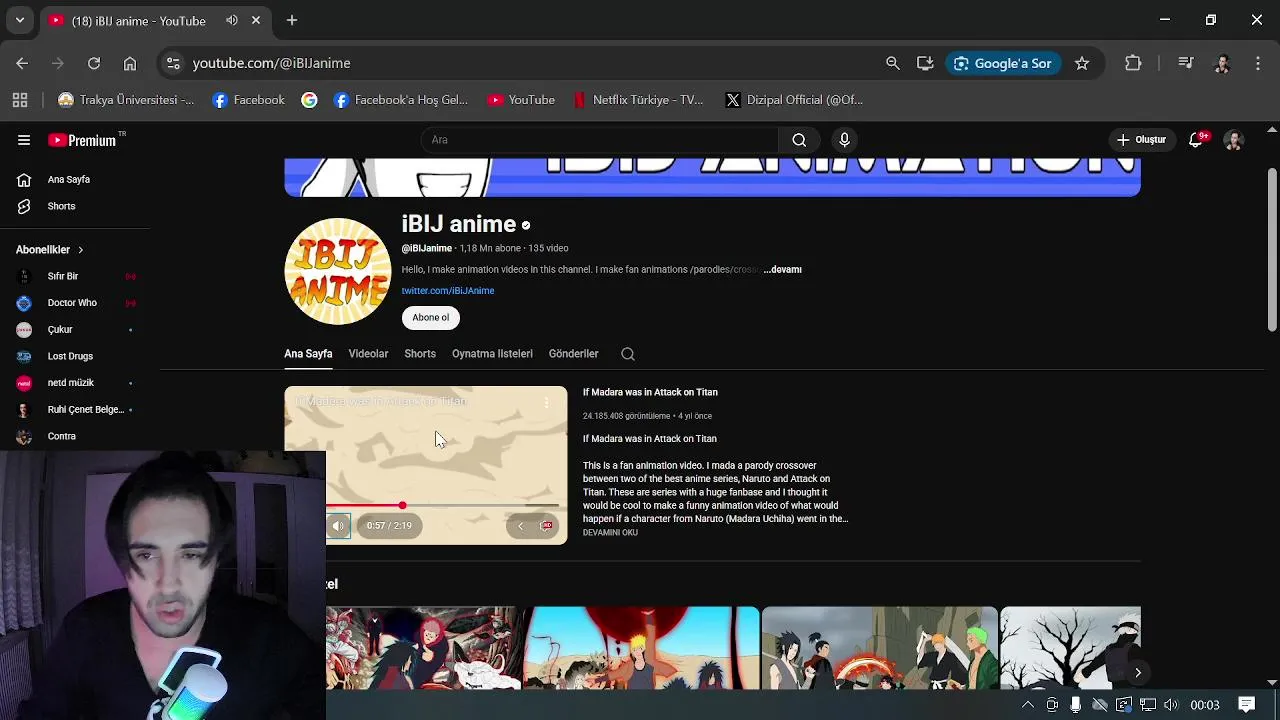Open the Windows volume tray icon
The image size is (1280, 720).
coord(1171,705)
